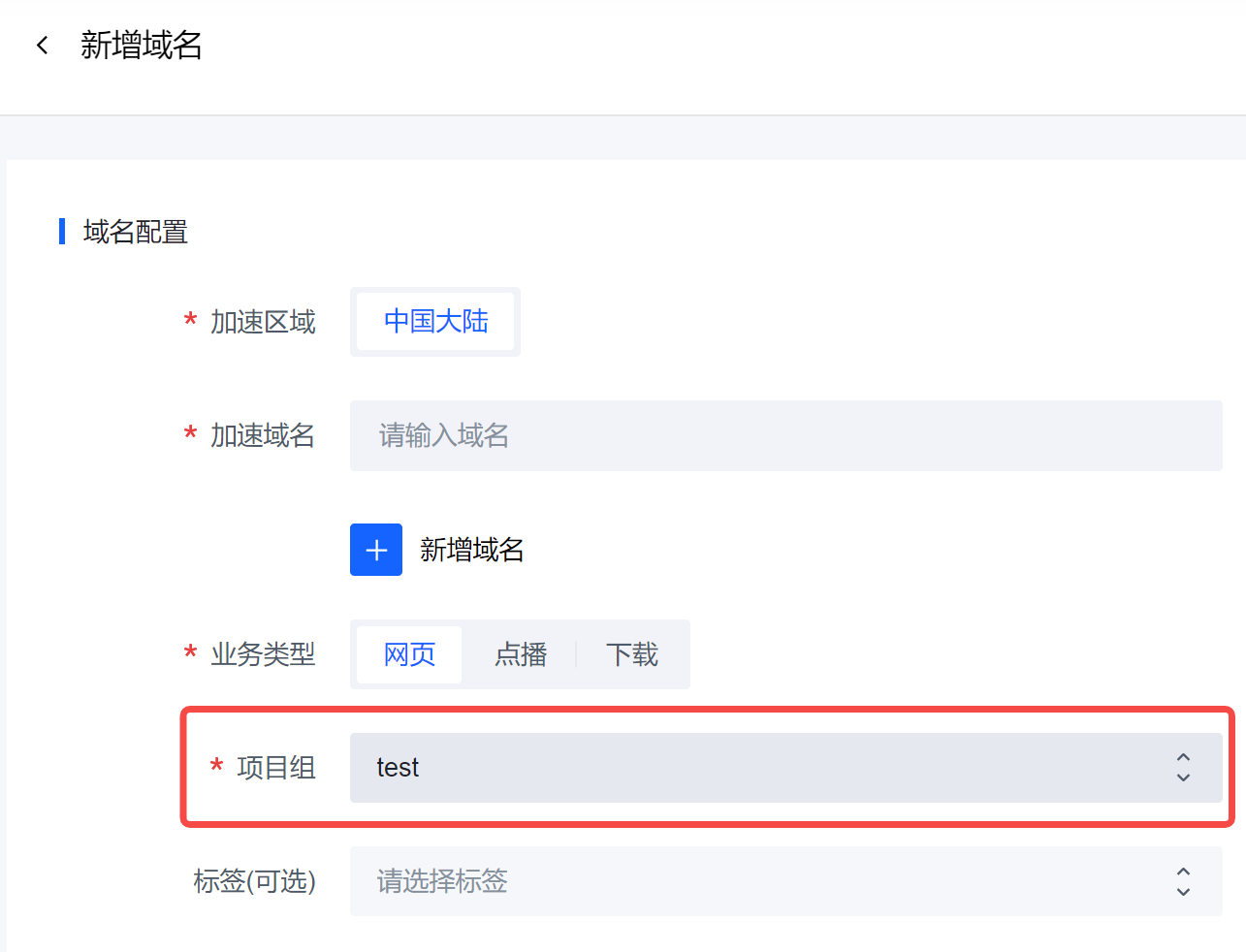Click the 域名配置 section heading
This screenshot has height=952, width=1246.
coord(136,232)
